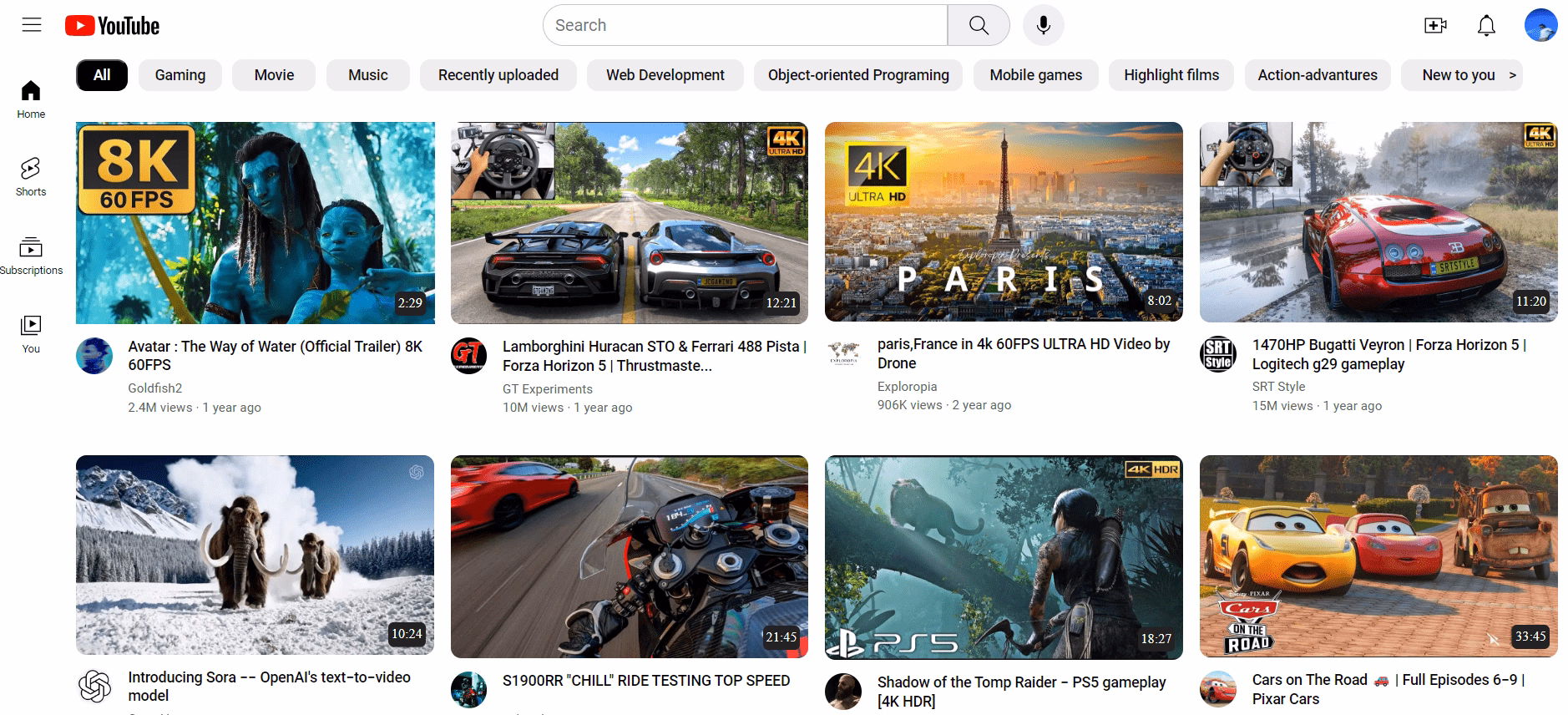
Task: Select Object-oriented Programing chip
Action: (x=858, y=75)
